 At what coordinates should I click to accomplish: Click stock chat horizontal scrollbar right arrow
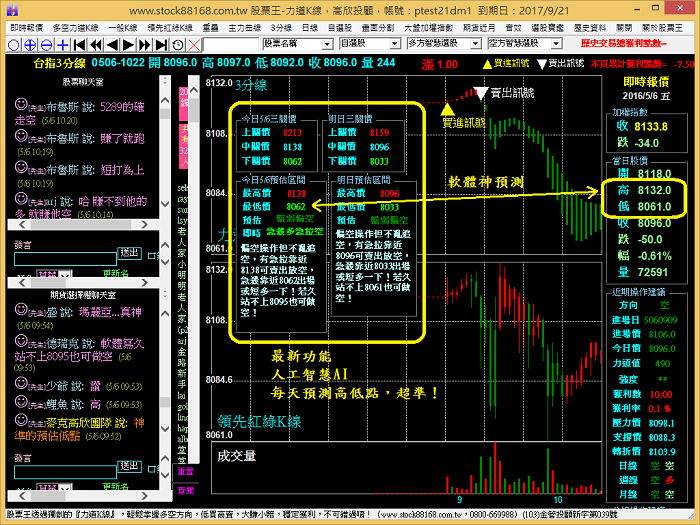point(144,225)
